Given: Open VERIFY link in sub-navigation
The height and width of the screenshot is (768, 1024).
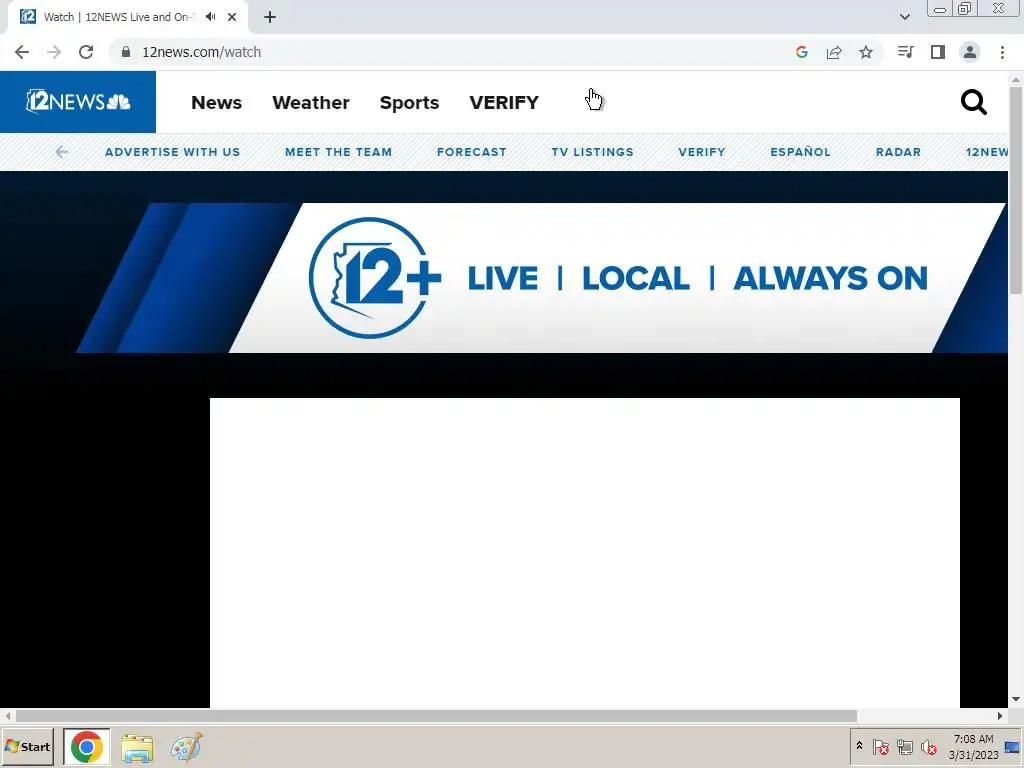Looking at the screenshot, I should pyautogui.click(x=701, y=152).
